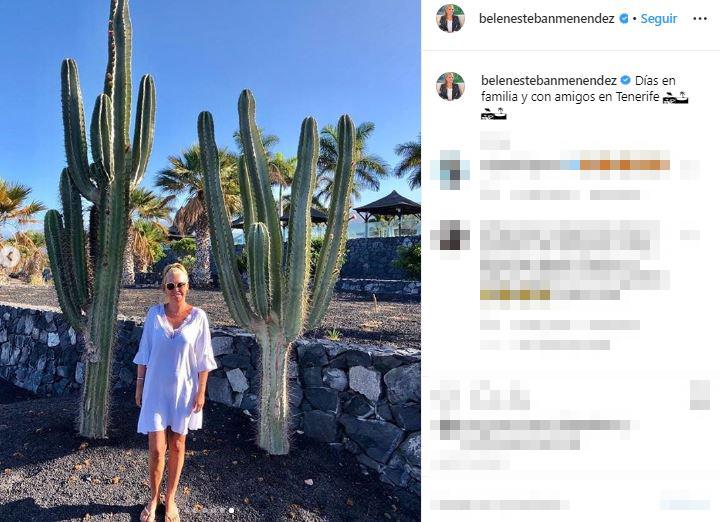Like the second comment with its heart
720x522 pixels.
pos(690,235)
